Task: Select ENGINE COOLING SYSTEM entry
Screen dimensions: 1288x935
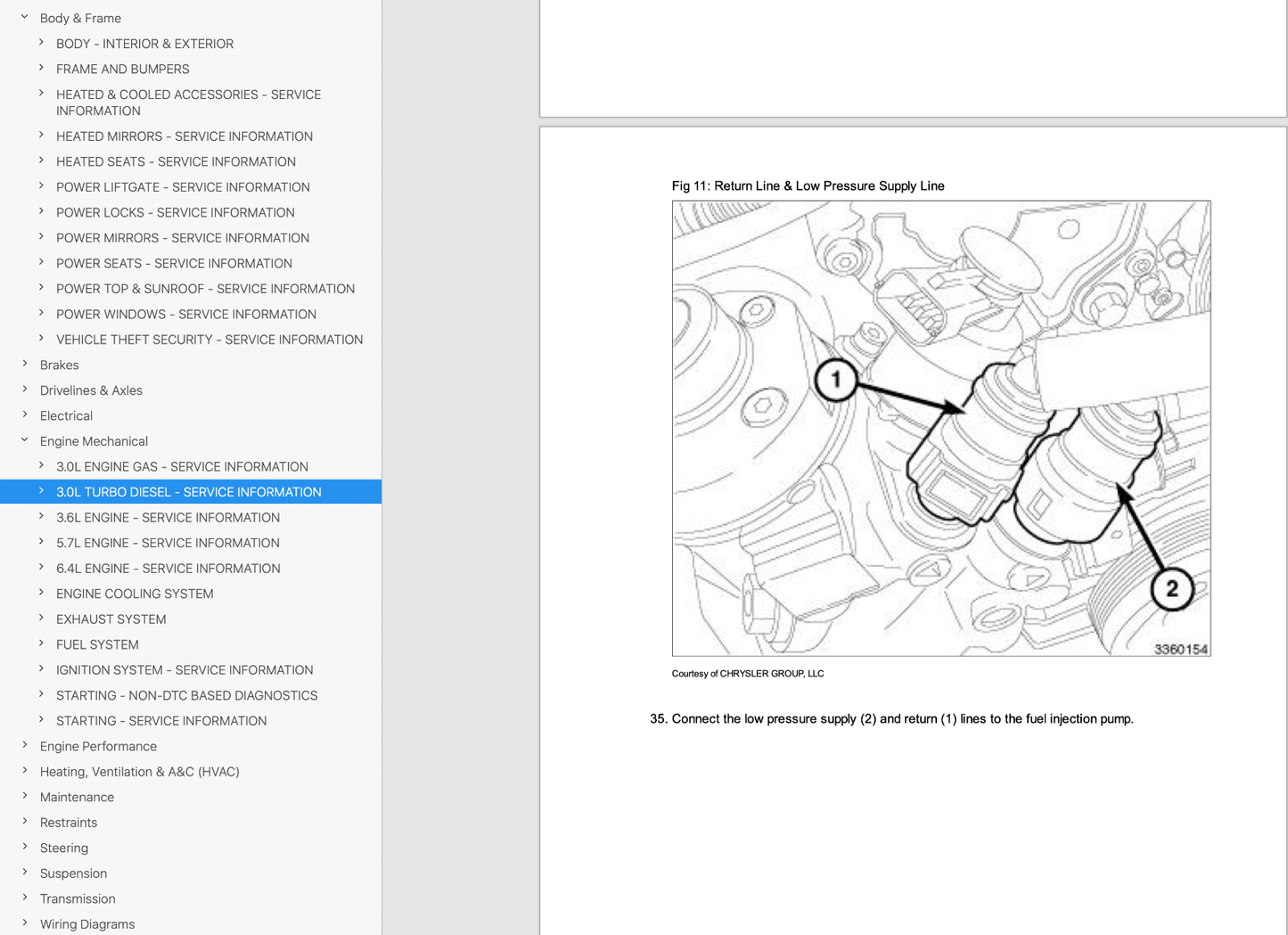Action: click(x=135, y=594)
